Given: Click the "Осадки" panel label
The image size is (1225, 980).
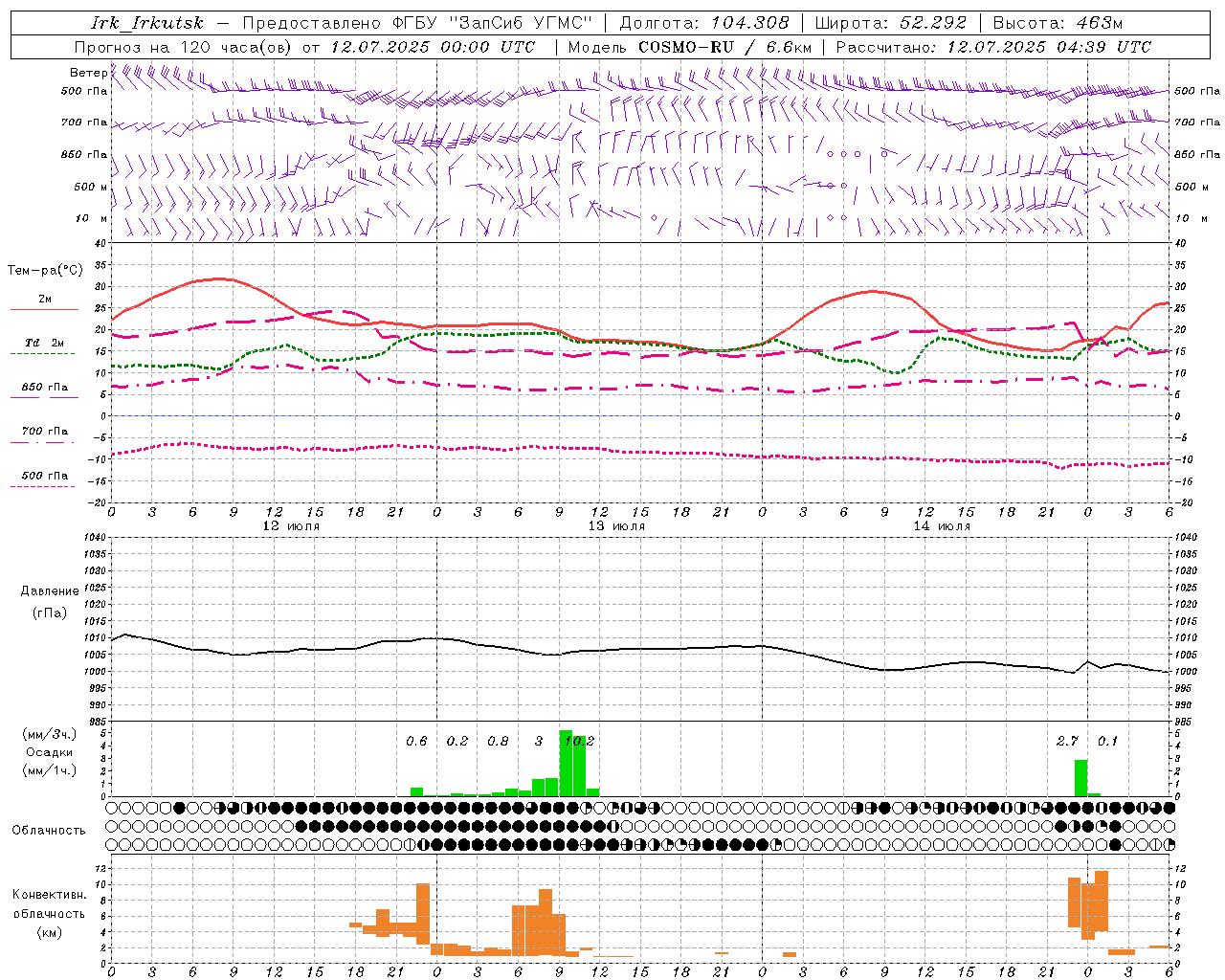Looking at the screenshot, I should [49, 752].
